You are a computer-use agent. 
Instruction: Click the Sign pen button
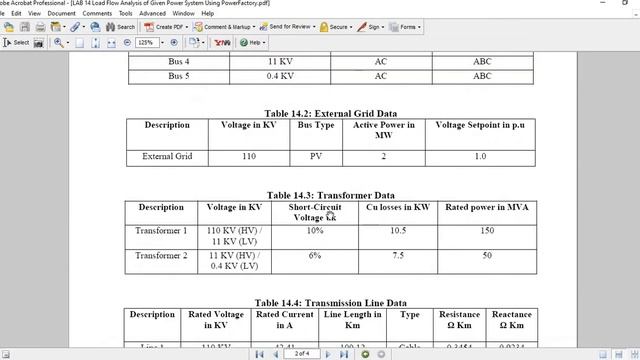[x=368, y=27]
